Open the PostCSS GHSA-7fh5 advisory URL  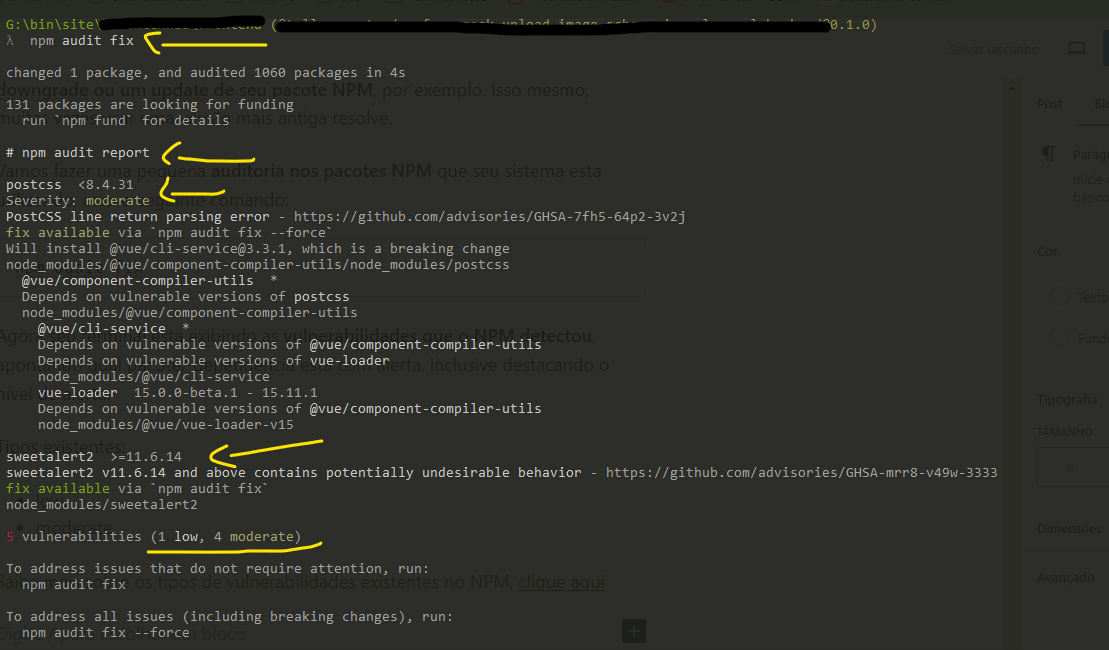[488, 217]
